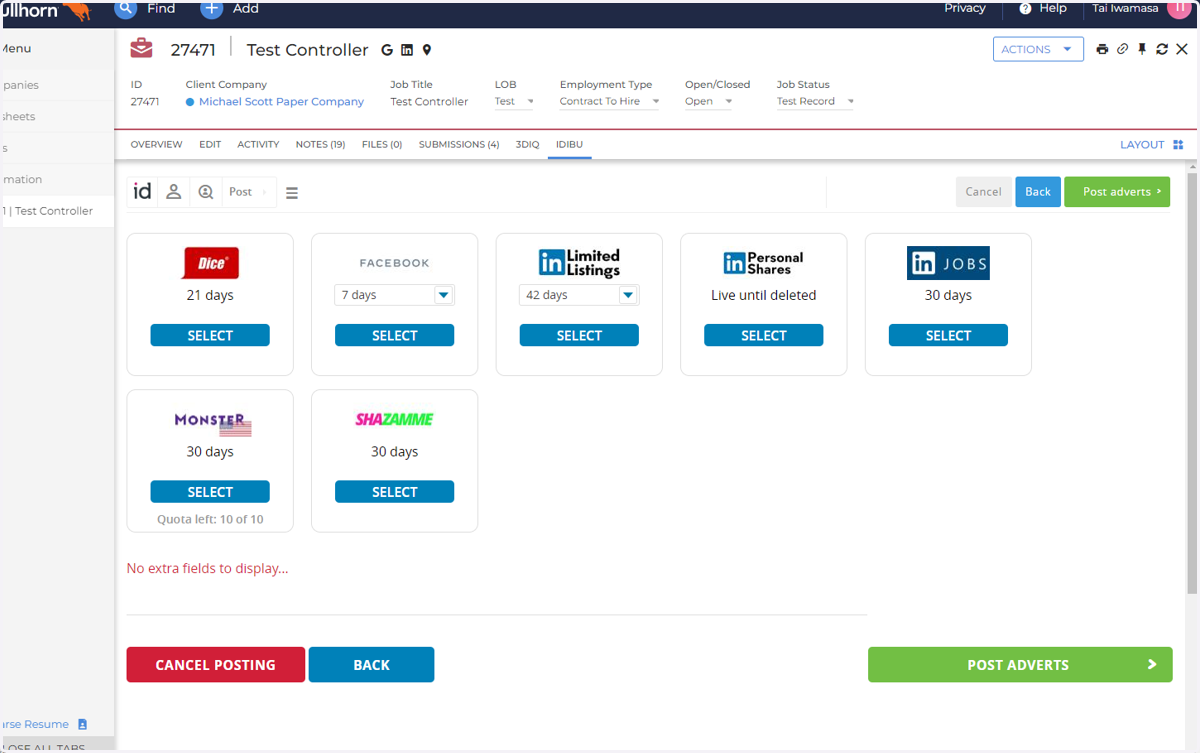Click the LinkedIn Limited Listings logo

pyautogui.click(x=579, y=263)
